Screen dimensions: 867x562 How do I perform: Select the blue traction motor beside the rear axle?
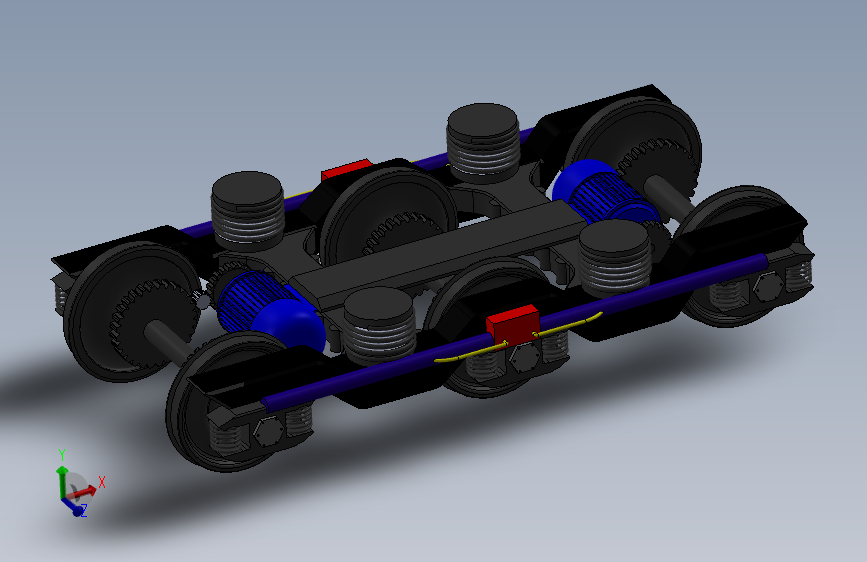[604, 191]
